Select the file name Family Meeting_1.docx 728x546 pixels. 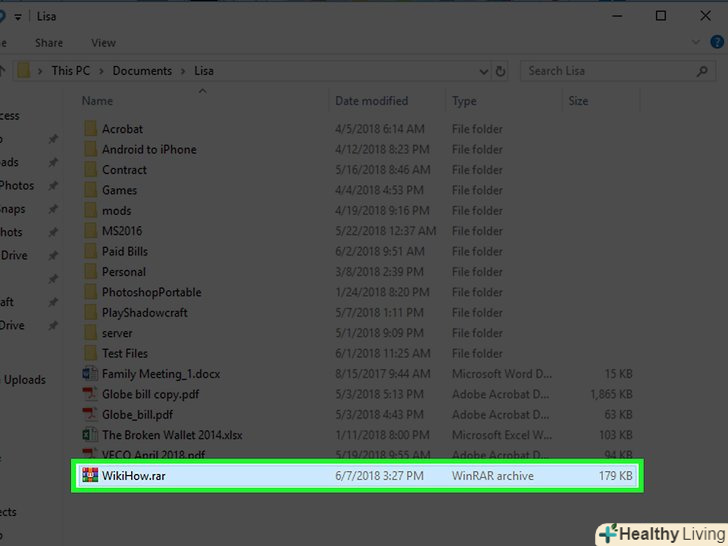pos(161,374)
